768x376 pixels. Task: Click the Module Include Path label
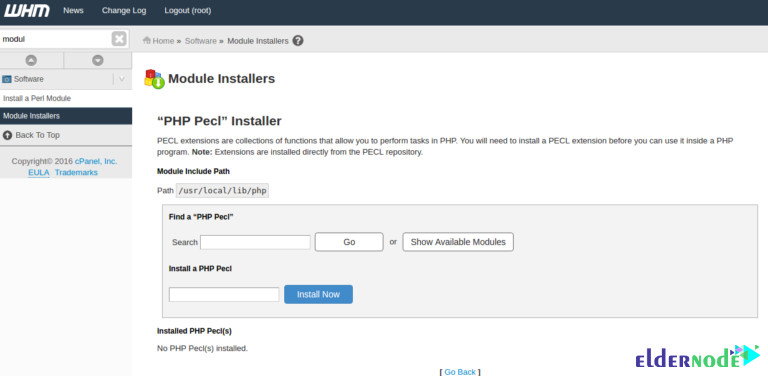(x=193, y=171)
